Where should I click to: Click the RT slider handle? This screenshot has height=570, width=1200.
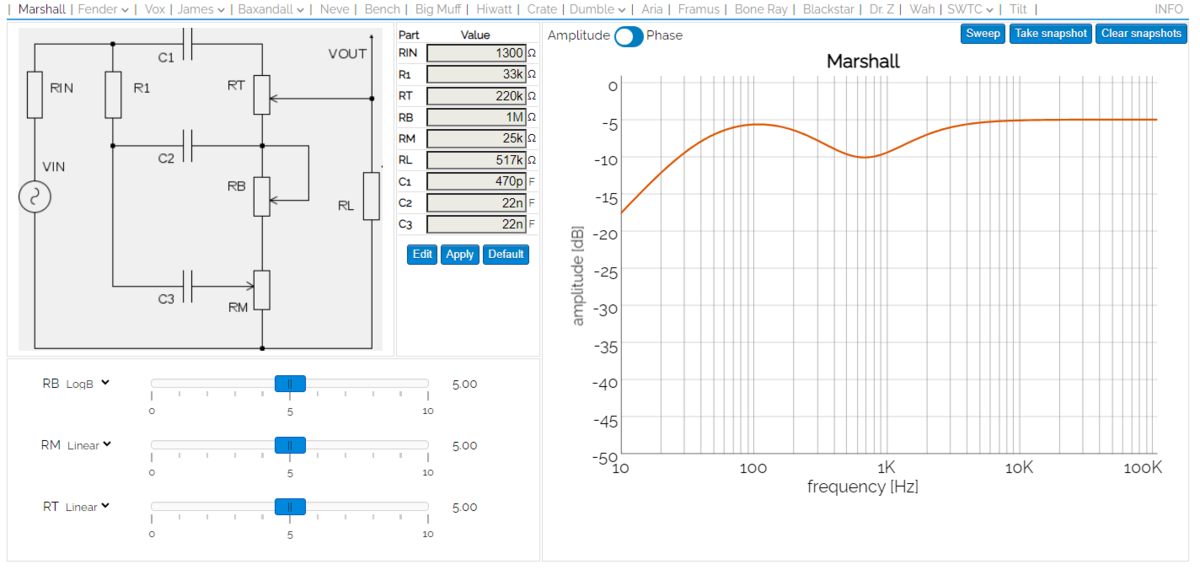[x=290, y=507]
